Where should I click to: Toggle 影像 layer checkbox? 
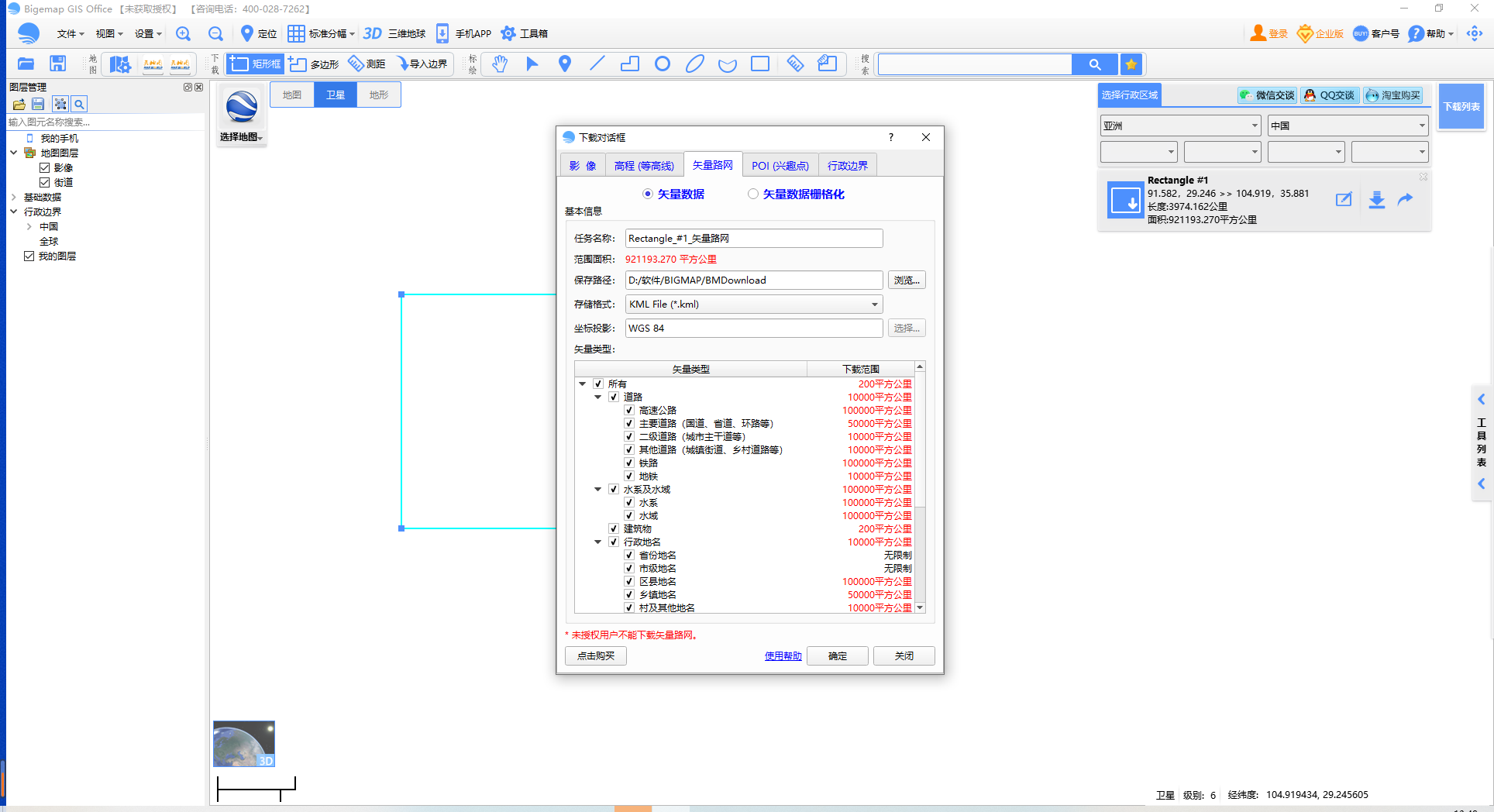[x=44, y=167]
